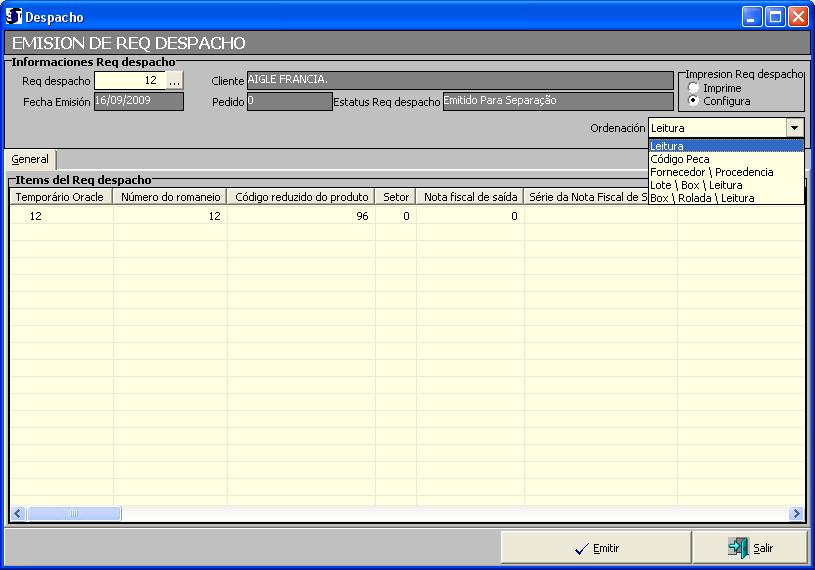Select the Configura radio option
815x570 pixels.
tap(693, 101)
